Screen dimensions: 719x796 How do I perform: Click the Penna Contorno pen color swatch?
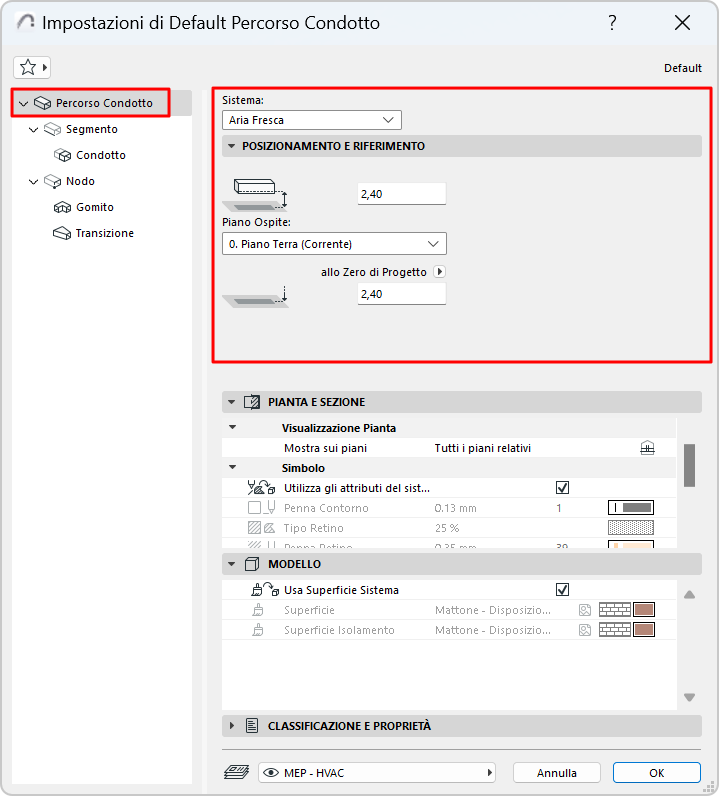631,508
